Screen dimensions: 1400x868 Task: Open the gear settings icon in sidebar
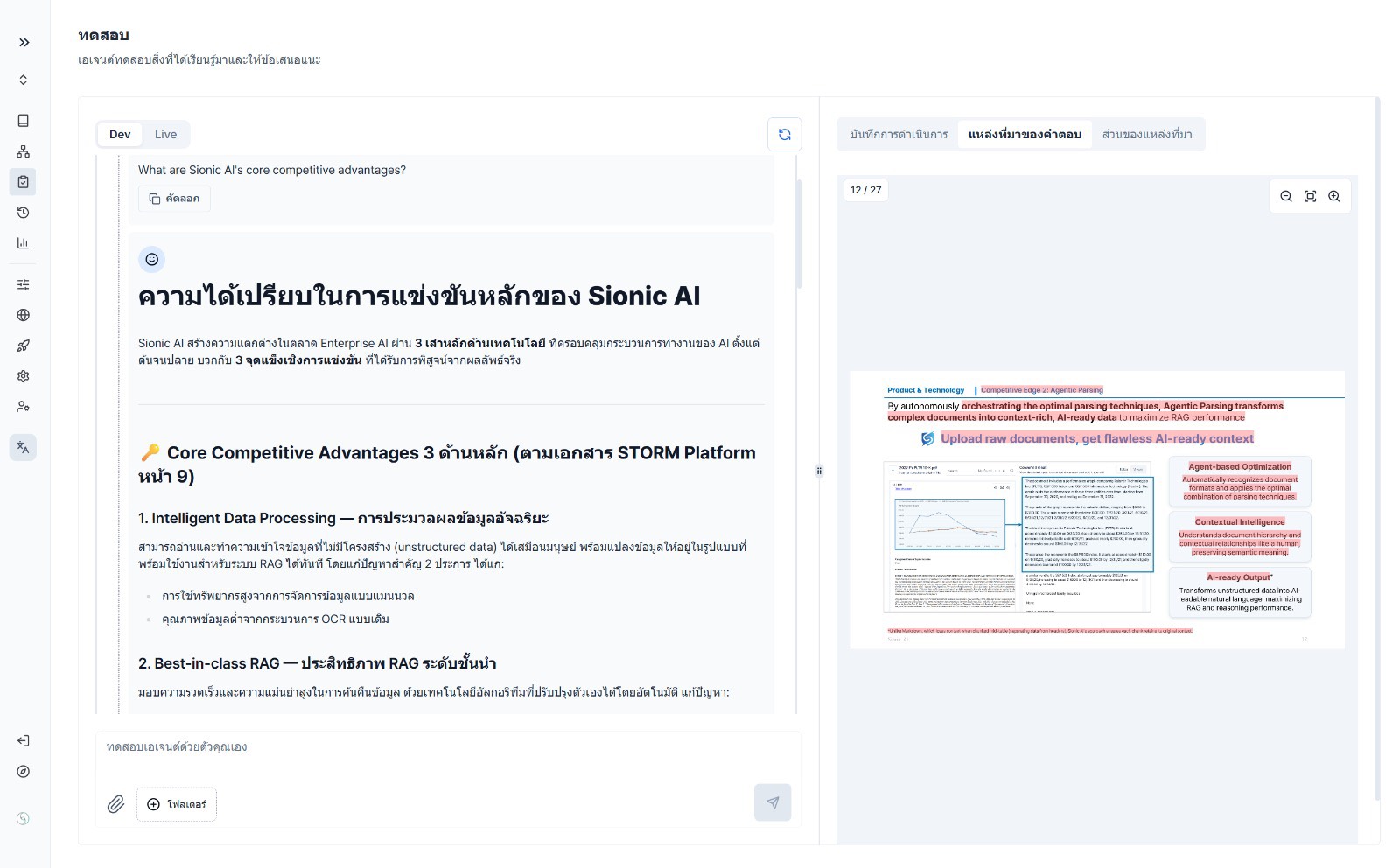[24, 376]
